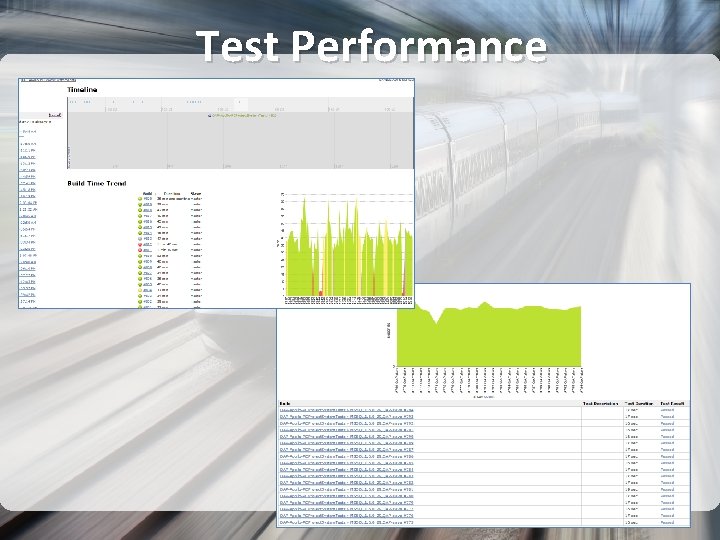Click the event label inside the timeline band
This screenshot has height=540, width=720.
[x=243, y=116]
